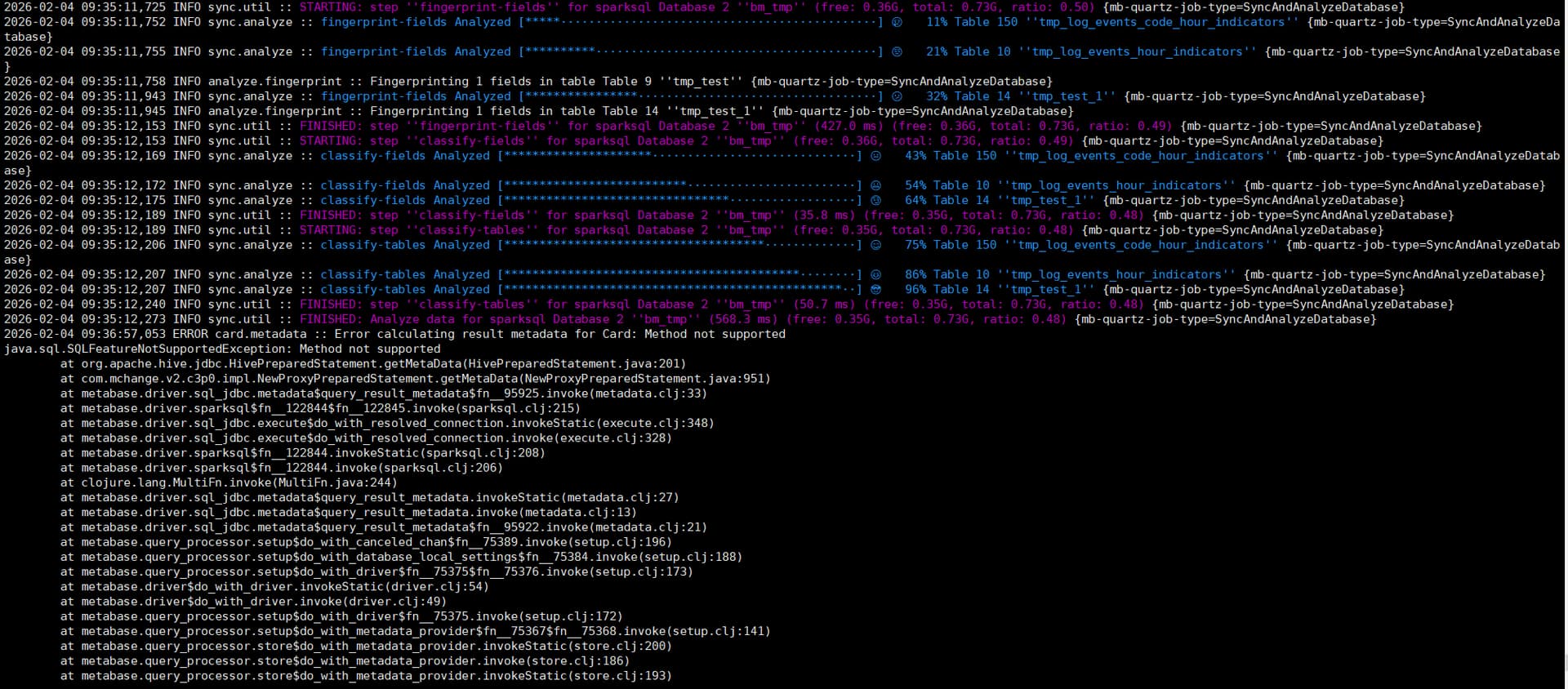This screenshot has height=689, width=1568.
Task: Click the emoji face beside 86% Table 10
Action: coord(875,274)
